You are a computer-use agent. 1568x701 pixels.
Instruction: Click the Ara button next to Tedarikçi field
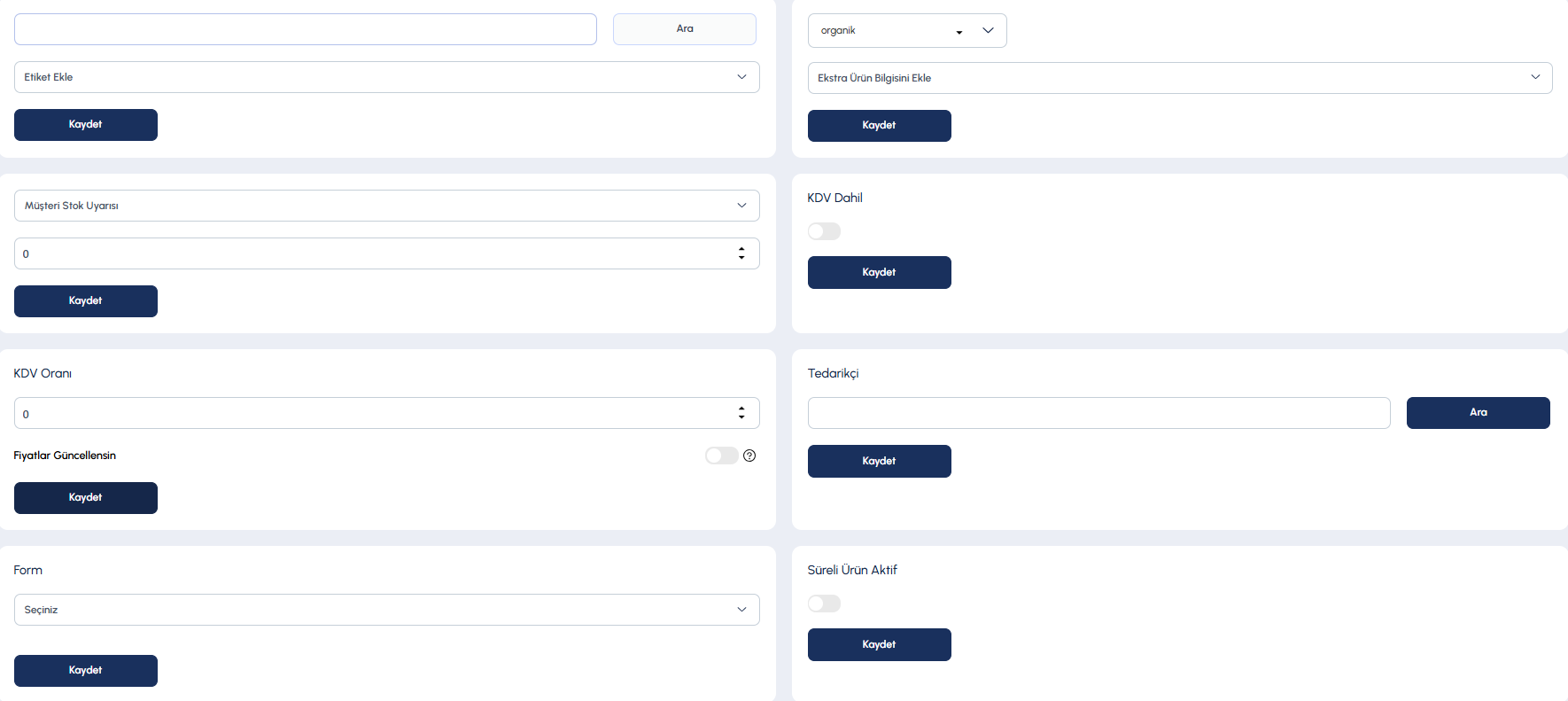(x=1479, y=413)
